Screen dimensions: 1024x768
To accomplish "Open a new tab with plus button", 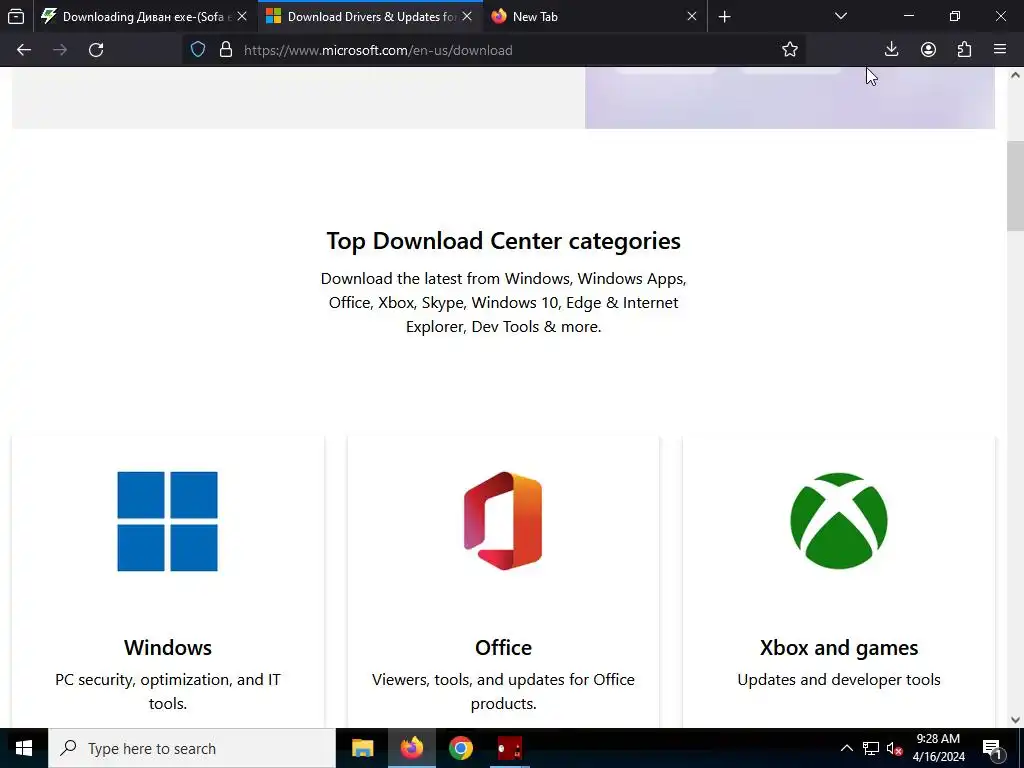I will click(x=724, y=16).
